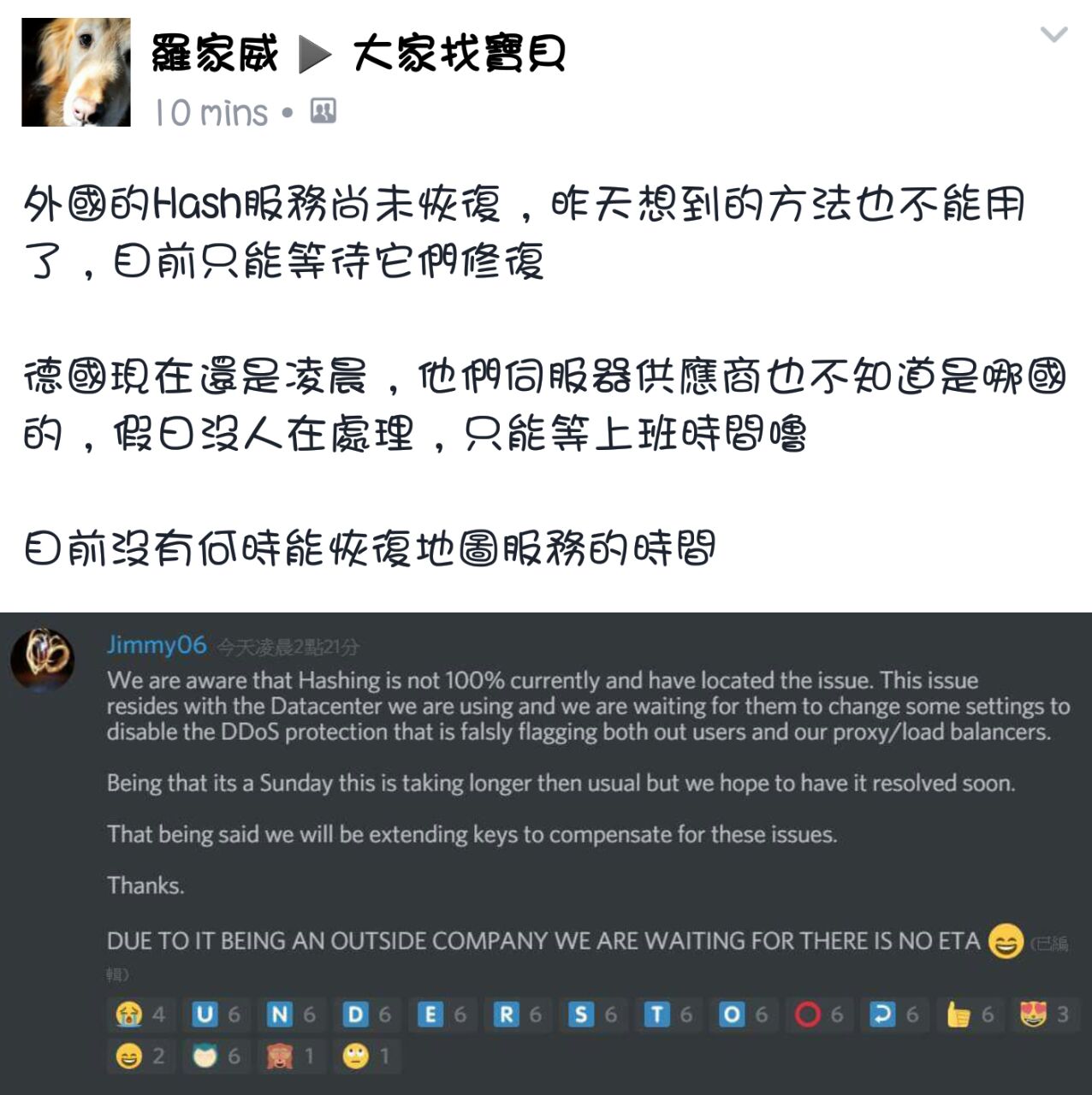Toggle the letter U reaction
Image resolution: width=1092 pixels, height=1095 pixels.
[x=217, y=1015]
